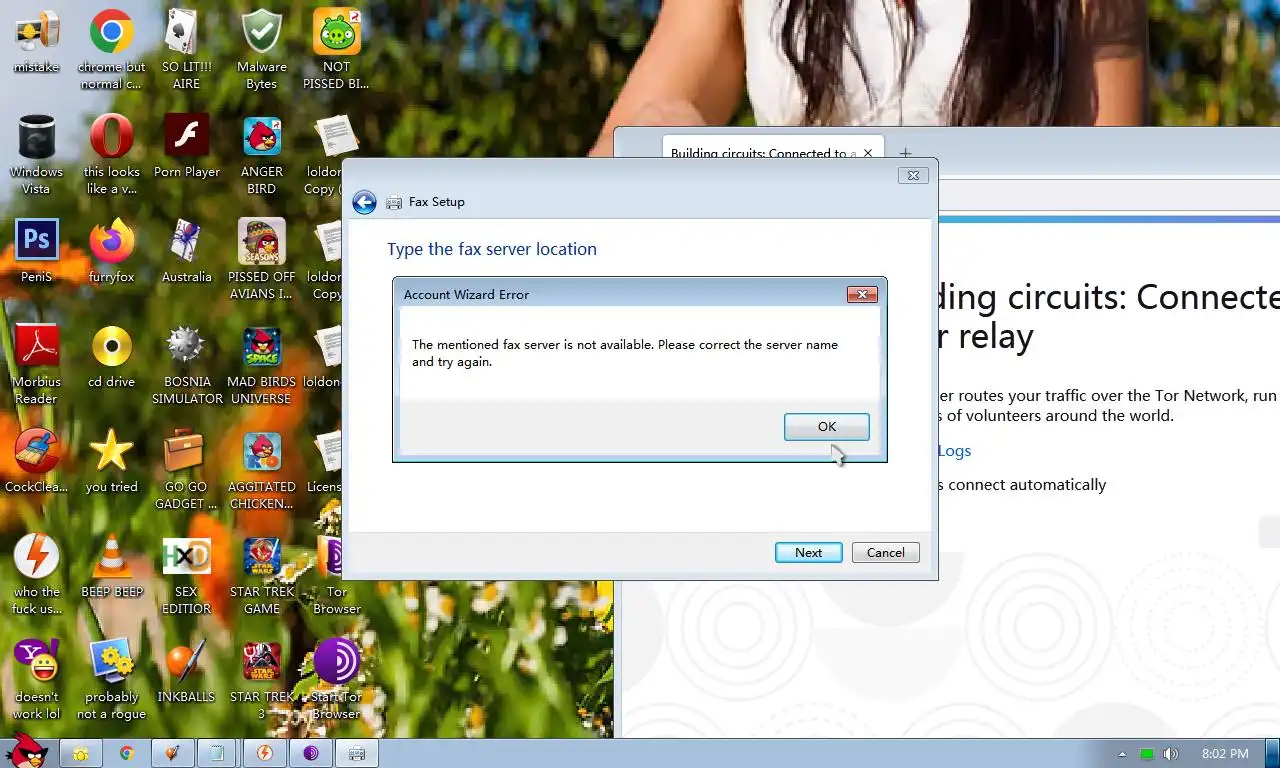Open the HxD editor desktop icon
Viewport: 1280px width, 768px height.
[x=187, y=573]
